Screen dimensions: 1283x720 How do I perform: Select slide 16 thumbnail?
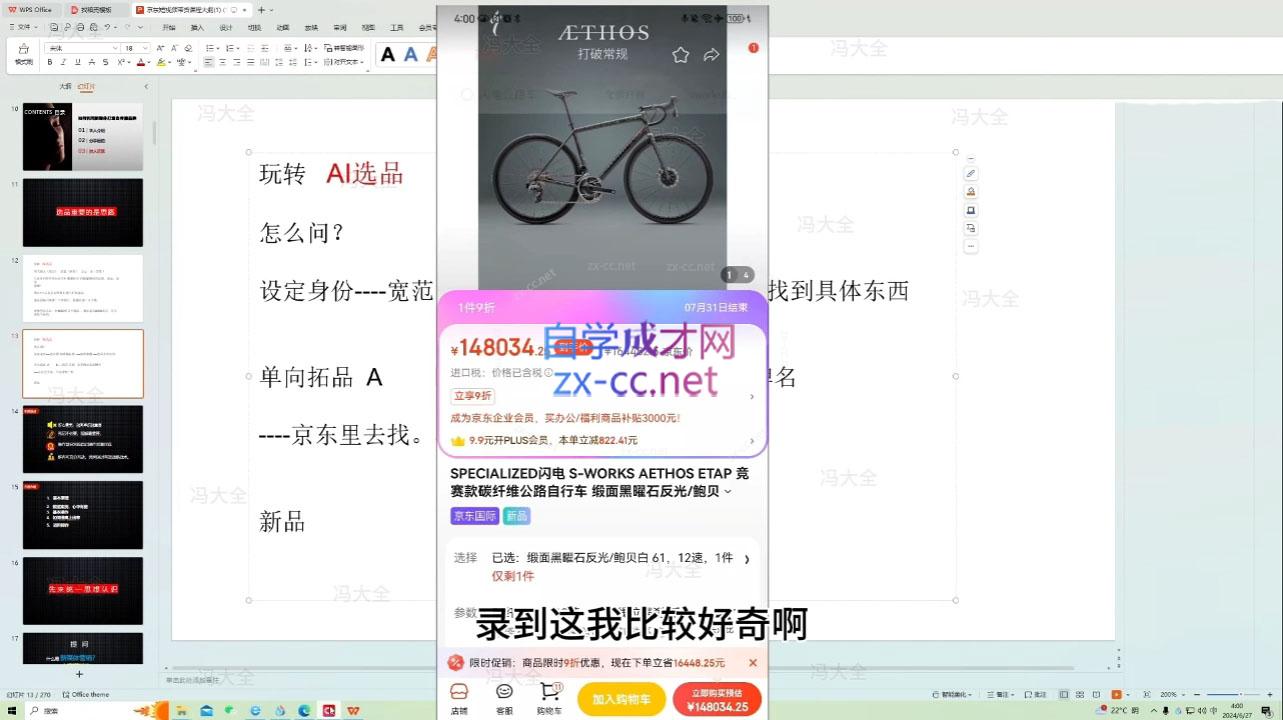pos(83,590)
